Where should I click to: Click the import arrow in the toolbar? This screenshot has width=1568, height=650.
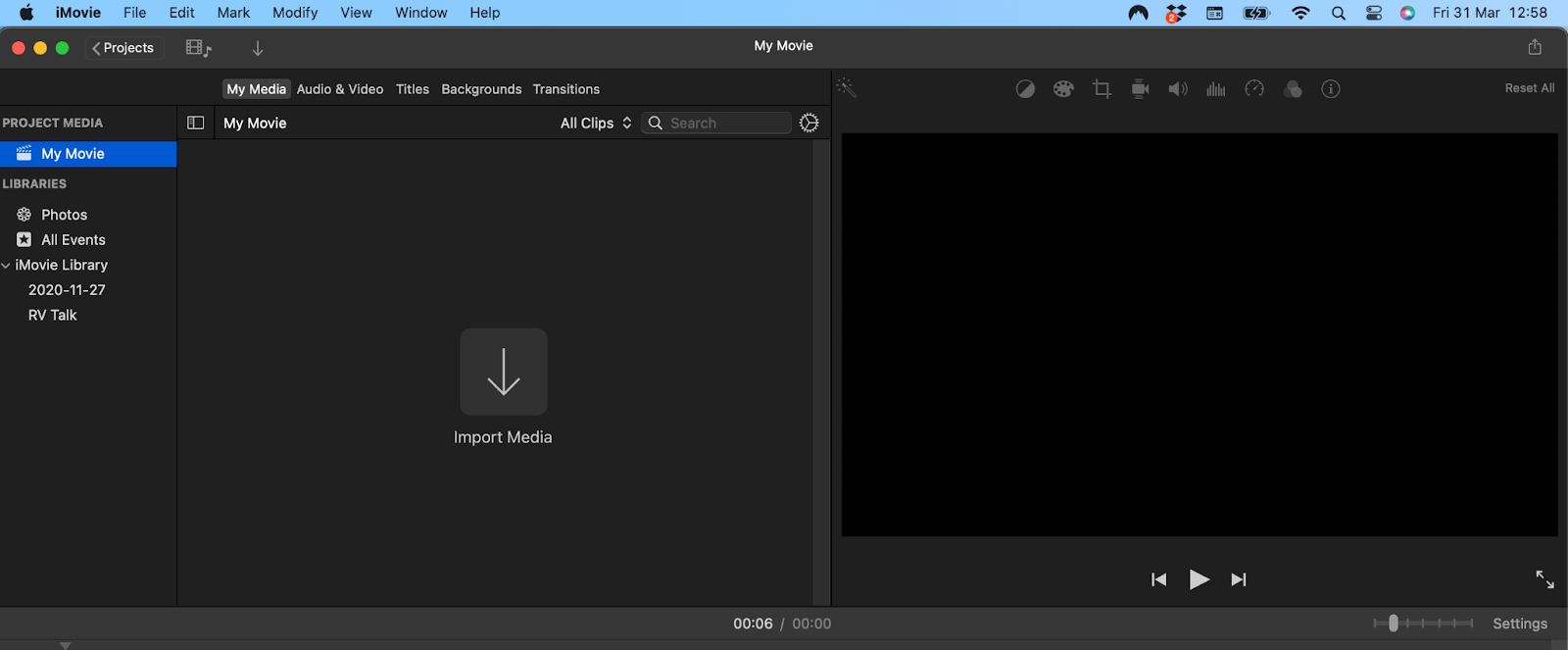coord(258,48)
